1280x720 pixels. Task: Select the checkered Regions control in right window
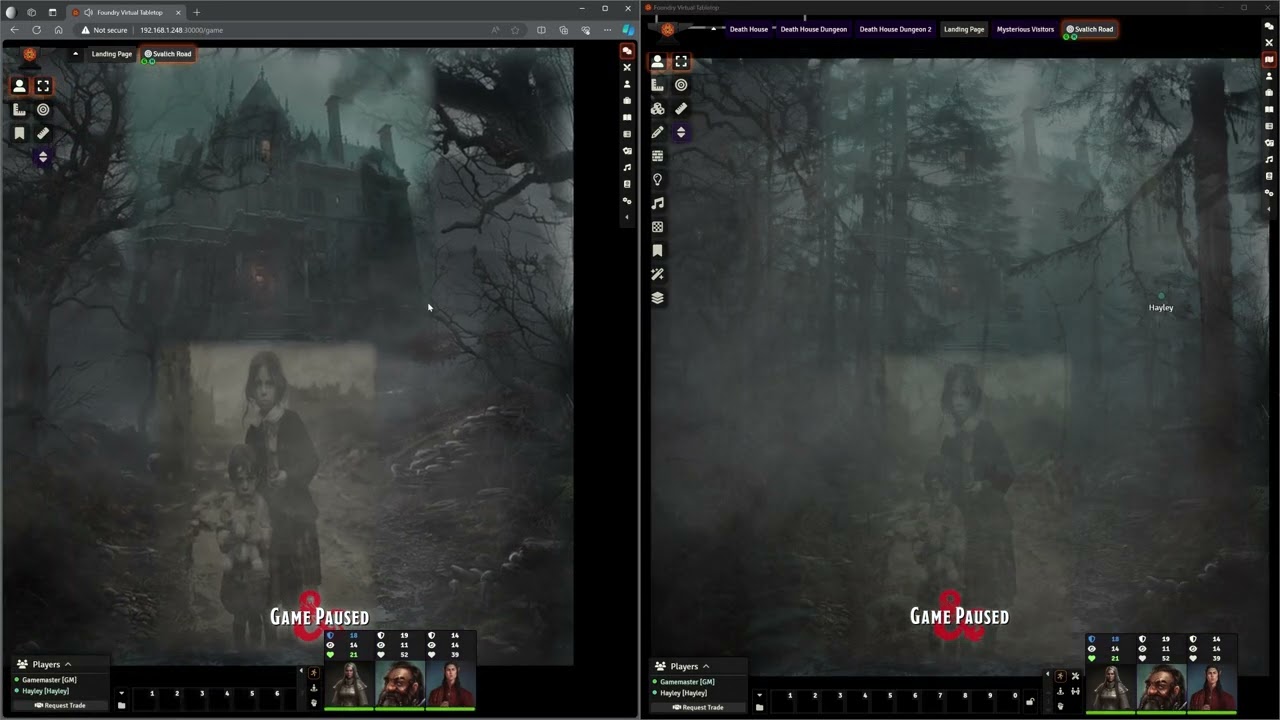[x=657, y=227]
